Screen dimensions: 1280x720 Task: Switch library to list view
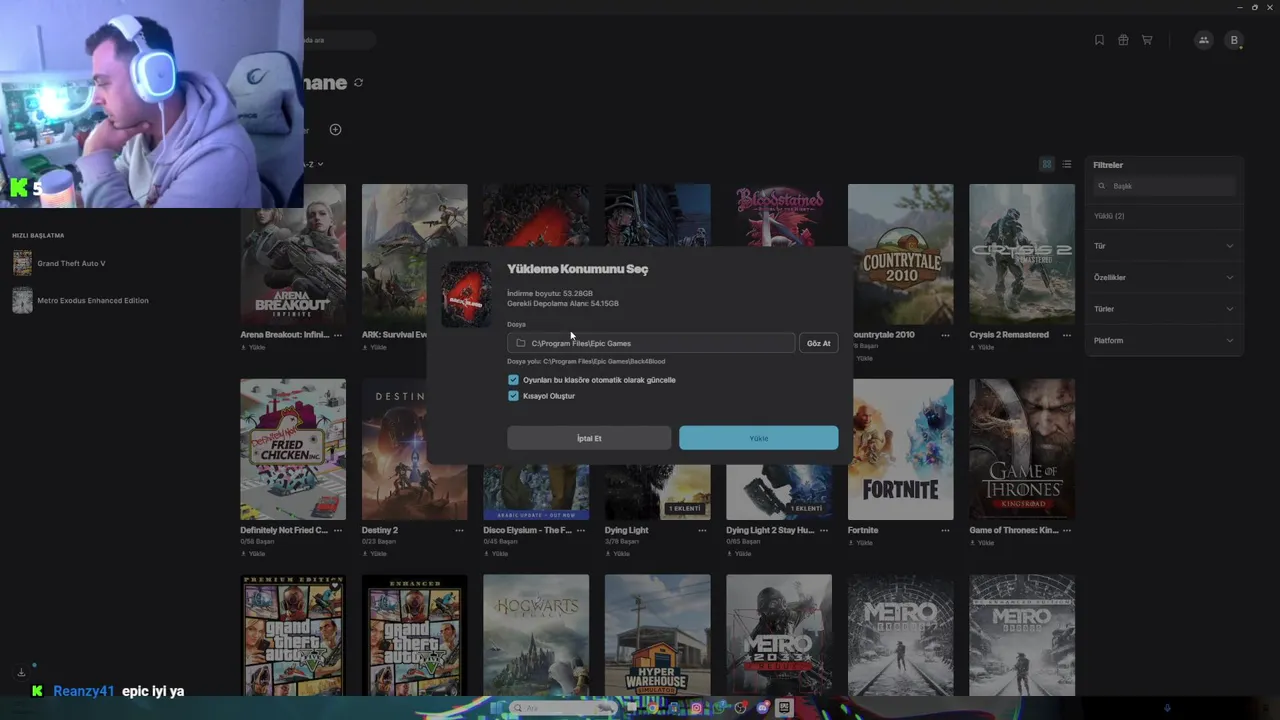pos(1067,164)
